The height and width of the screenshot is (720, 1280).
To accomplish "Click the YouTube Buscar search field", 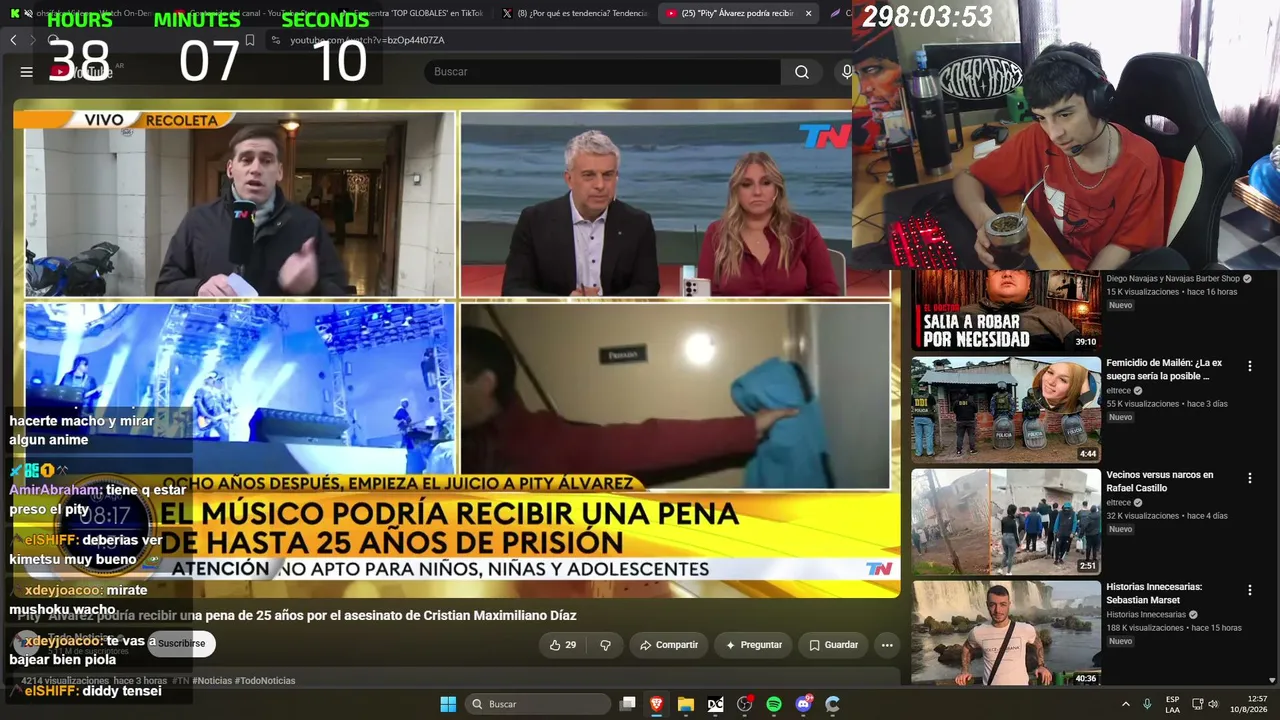I will (x=603, y=72).
